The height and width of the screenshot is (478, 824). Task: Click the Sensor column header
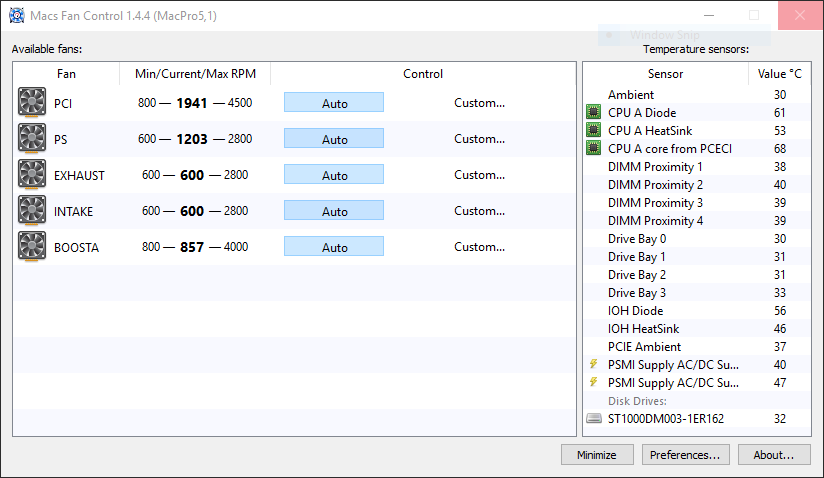click(x=665, y=74)
